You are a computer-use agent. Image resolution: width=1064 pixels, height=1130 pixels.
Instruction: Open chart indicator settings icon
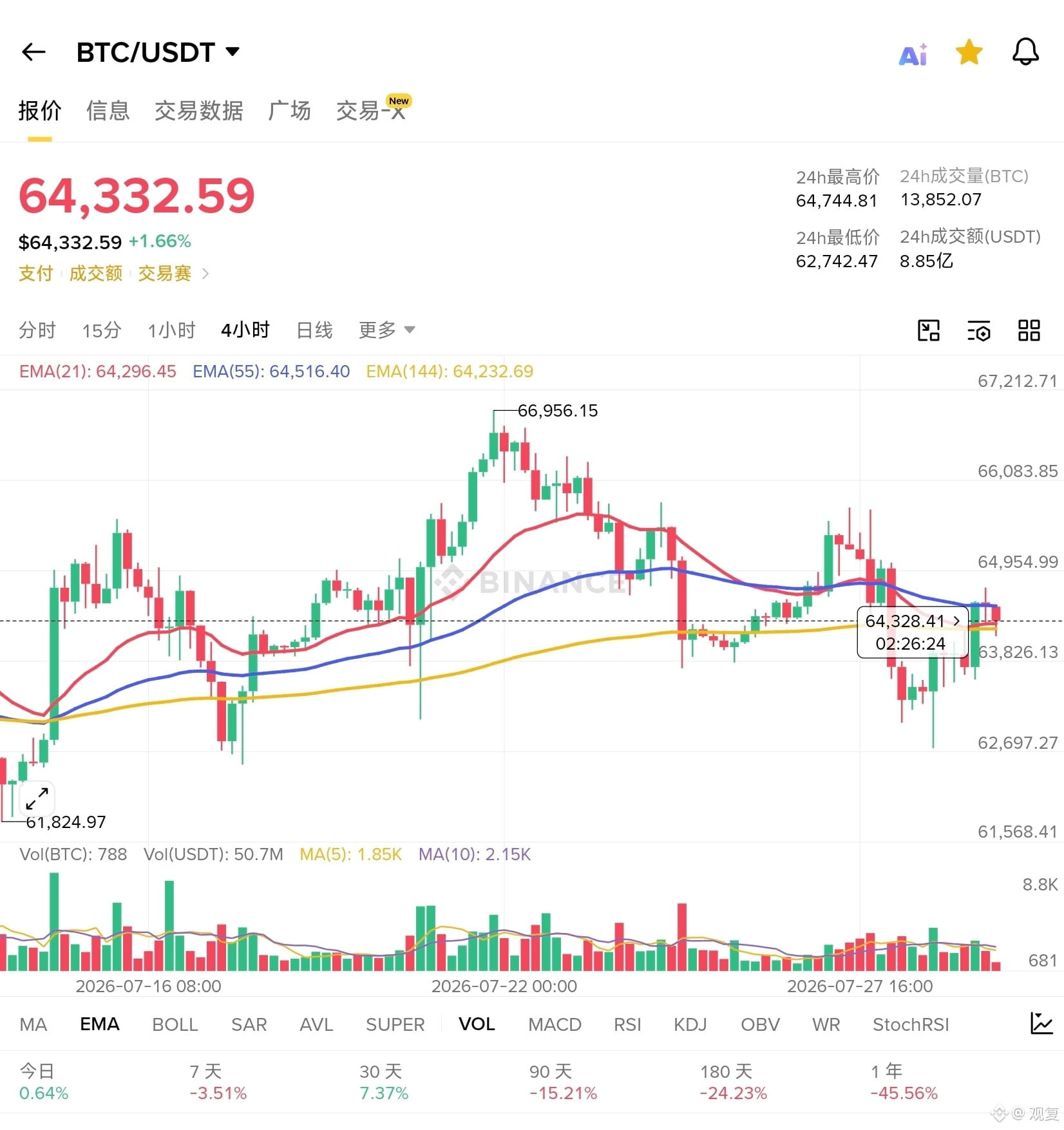pyautogui.click(x=978, y=331)
